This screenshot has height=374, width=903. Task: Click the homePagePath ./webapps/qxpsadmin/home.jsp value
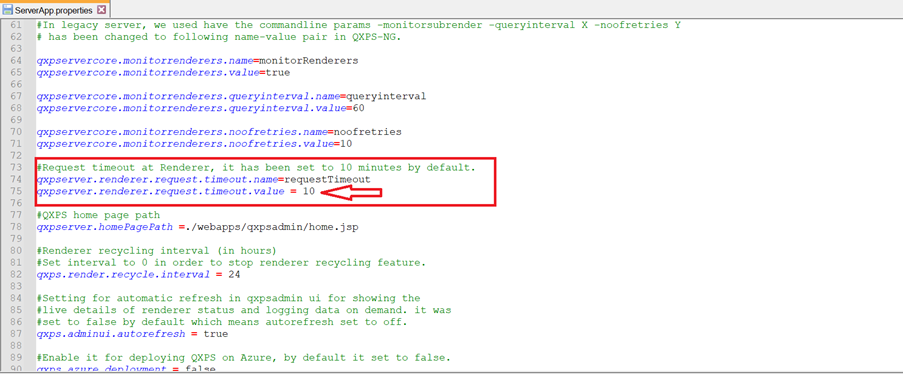click(x=271, y=227)
